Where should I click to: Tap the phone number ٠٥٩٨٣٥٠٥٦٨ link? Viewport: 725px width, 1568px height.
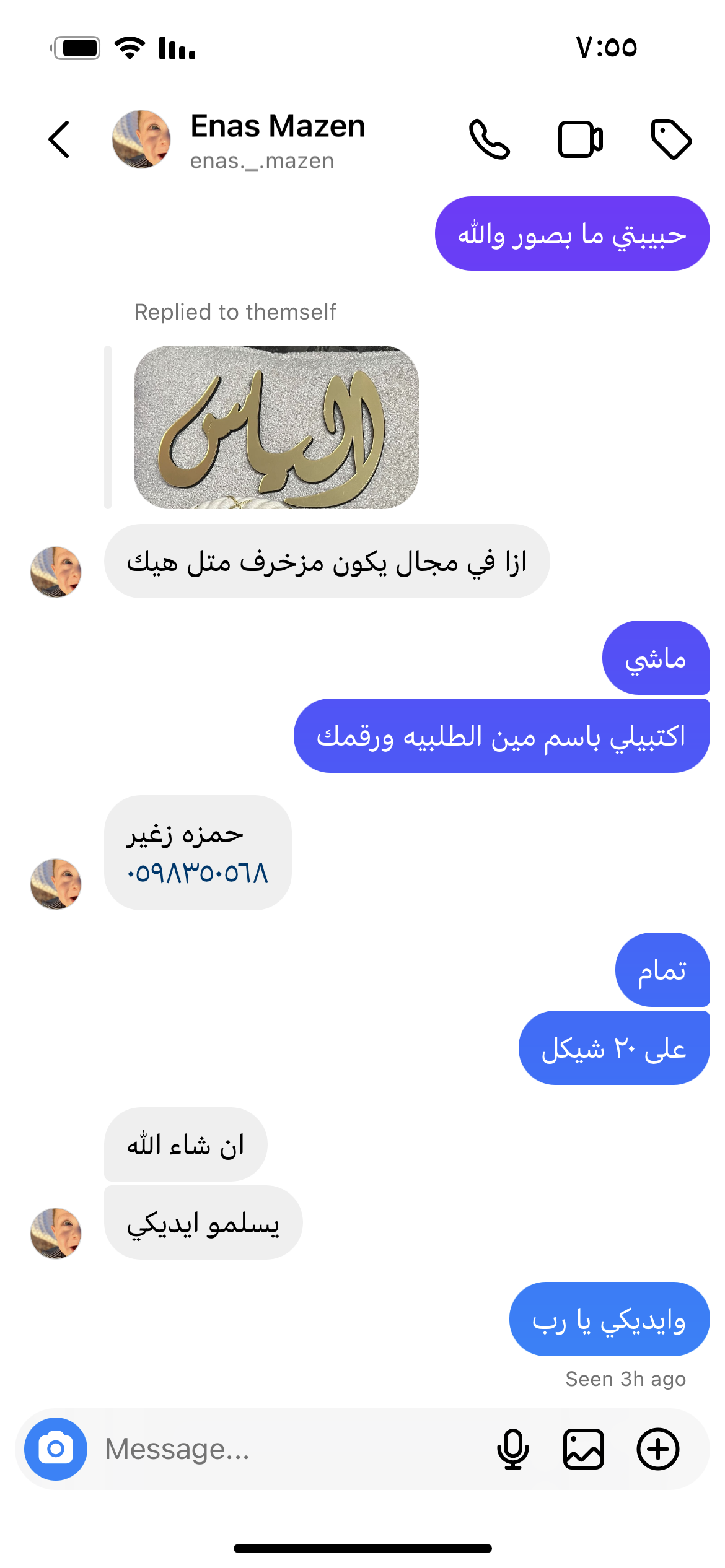coord(198,873)
